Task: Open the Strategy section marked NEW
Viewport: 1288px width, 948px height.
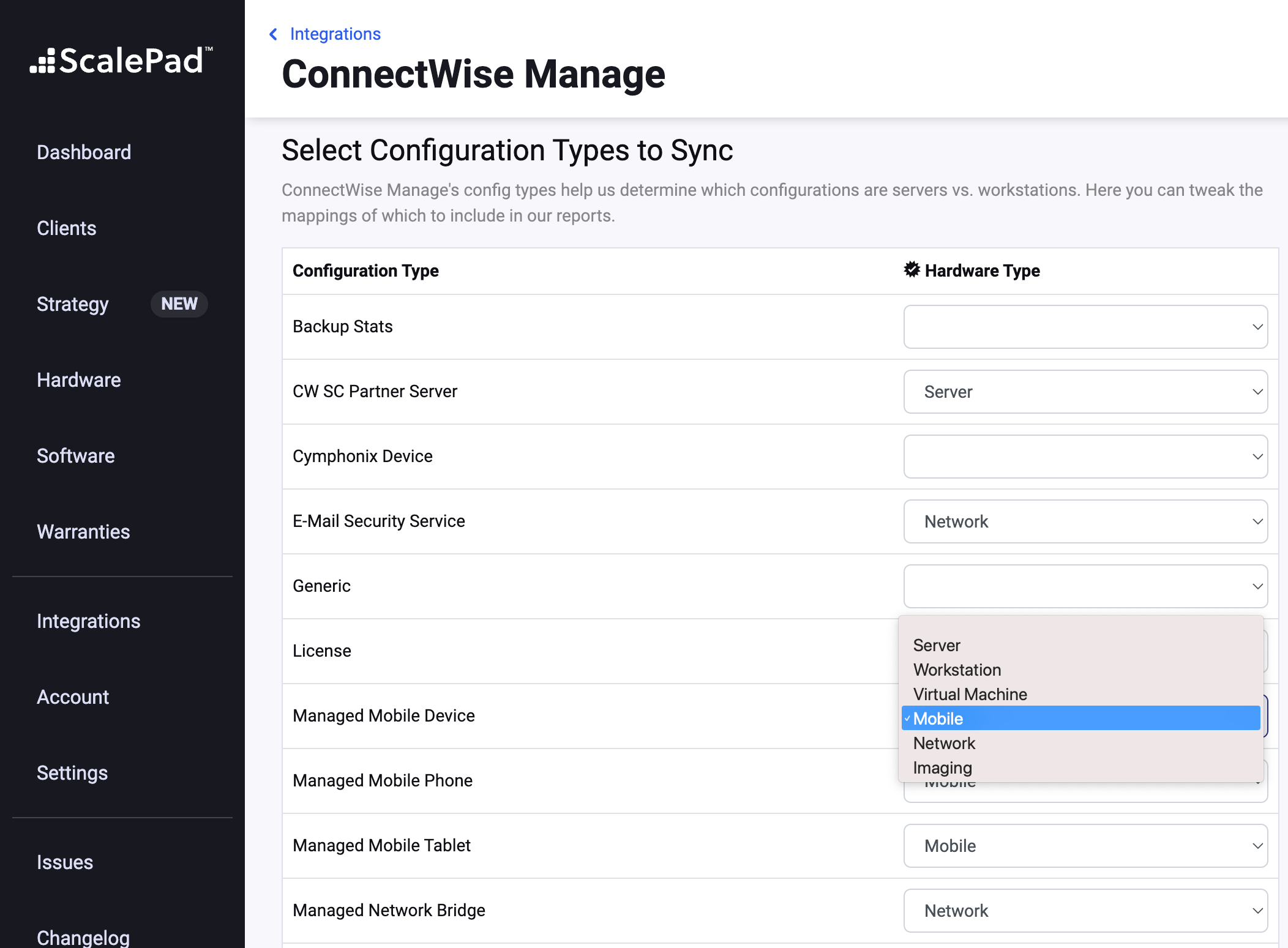Action: (x=72, y=304)
